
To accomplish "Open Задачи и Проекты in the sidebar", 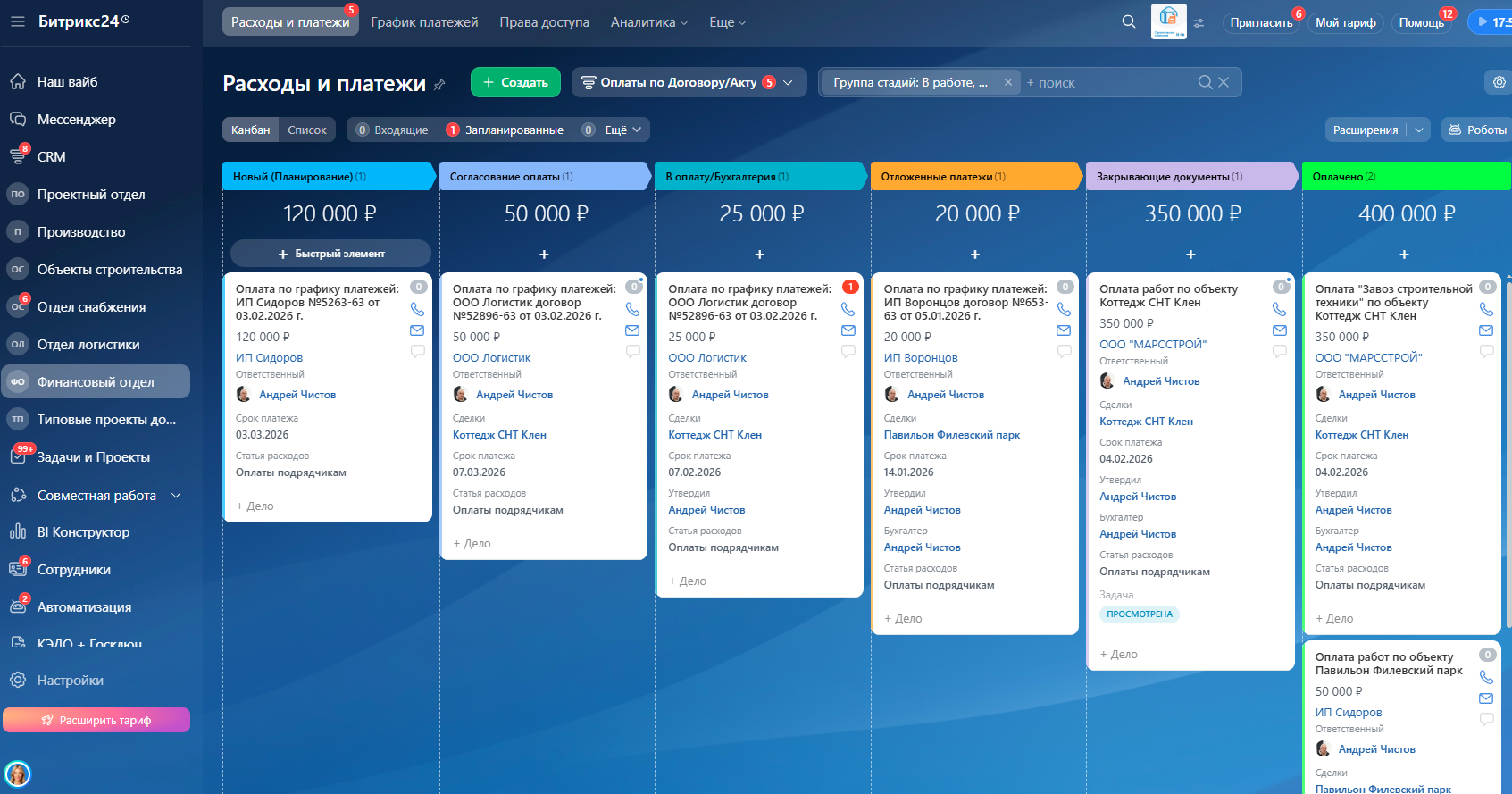I will pyautogui.click(x=96, y=457).
